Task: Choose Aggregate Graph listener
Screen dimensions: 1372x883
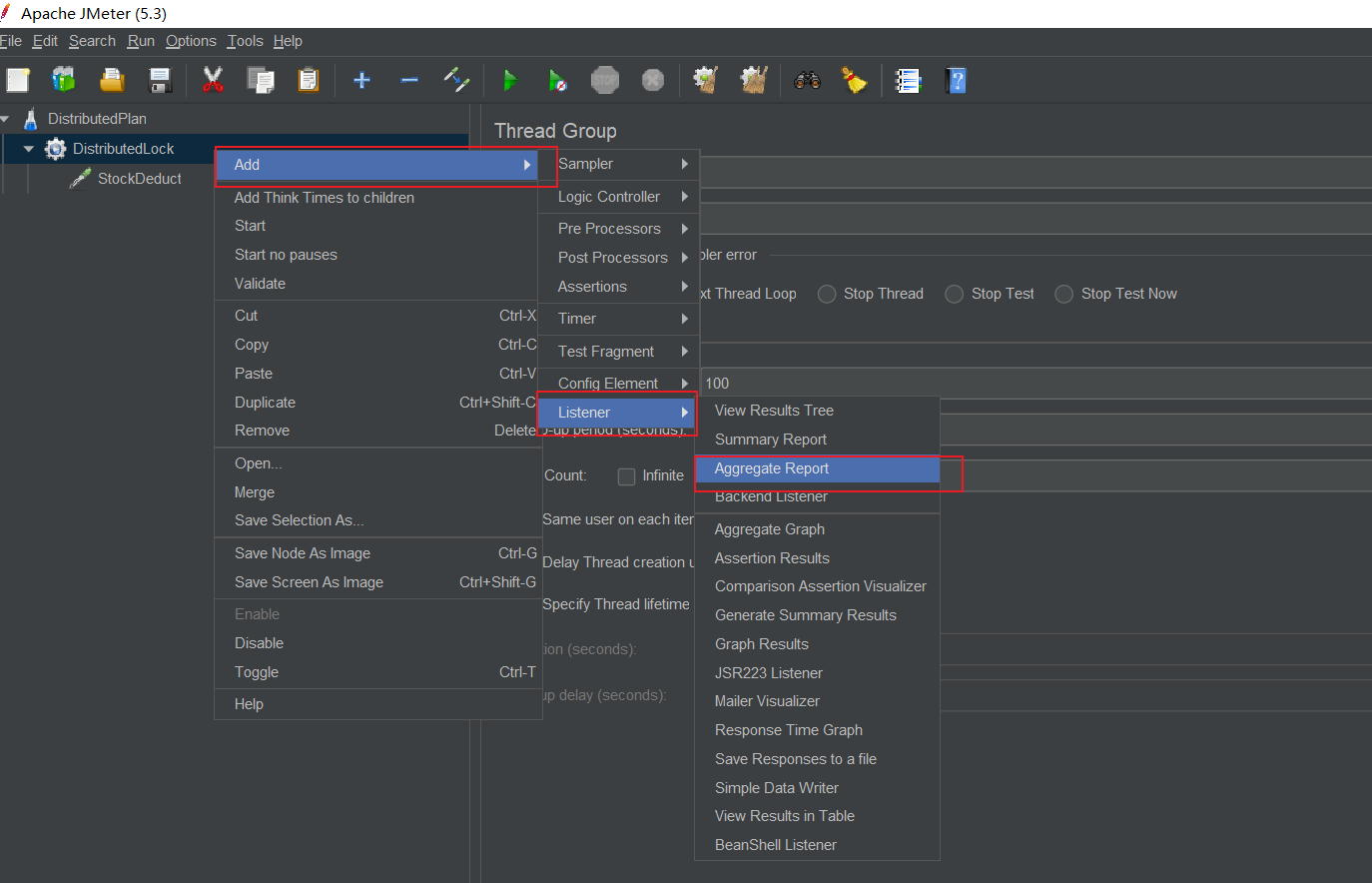Action: 818,529
